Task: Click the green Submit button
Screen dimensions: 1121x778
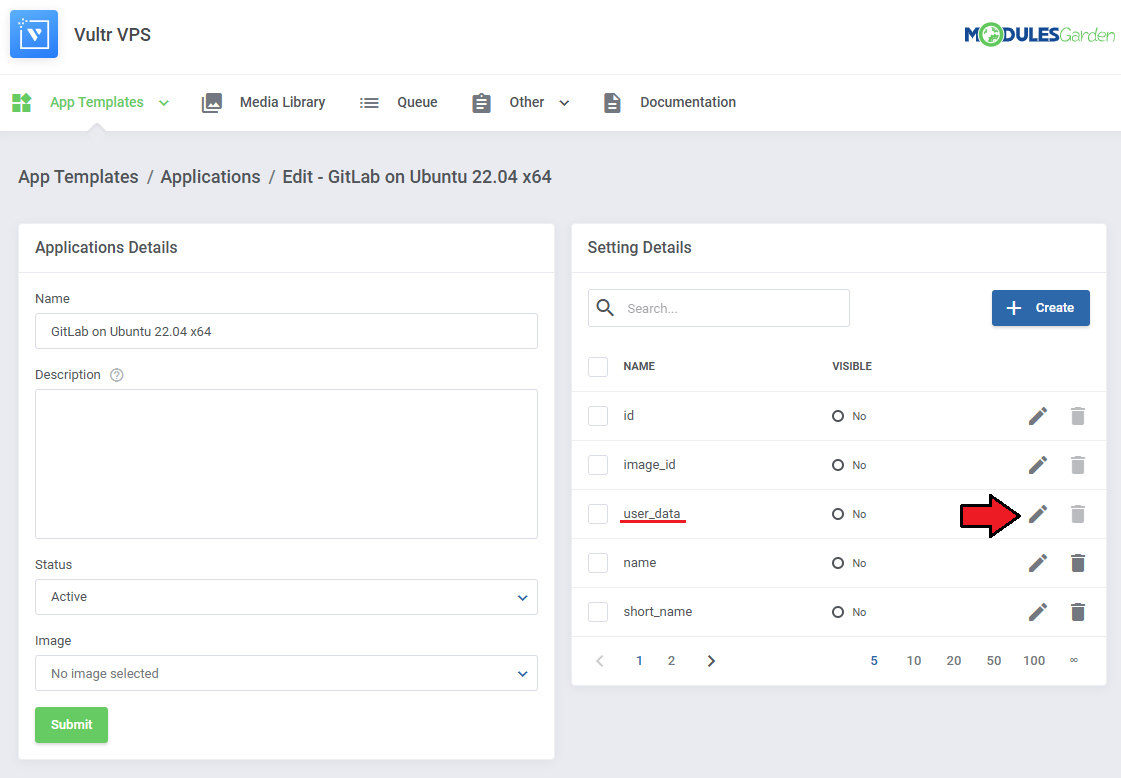Action: (x=71, y=725)
